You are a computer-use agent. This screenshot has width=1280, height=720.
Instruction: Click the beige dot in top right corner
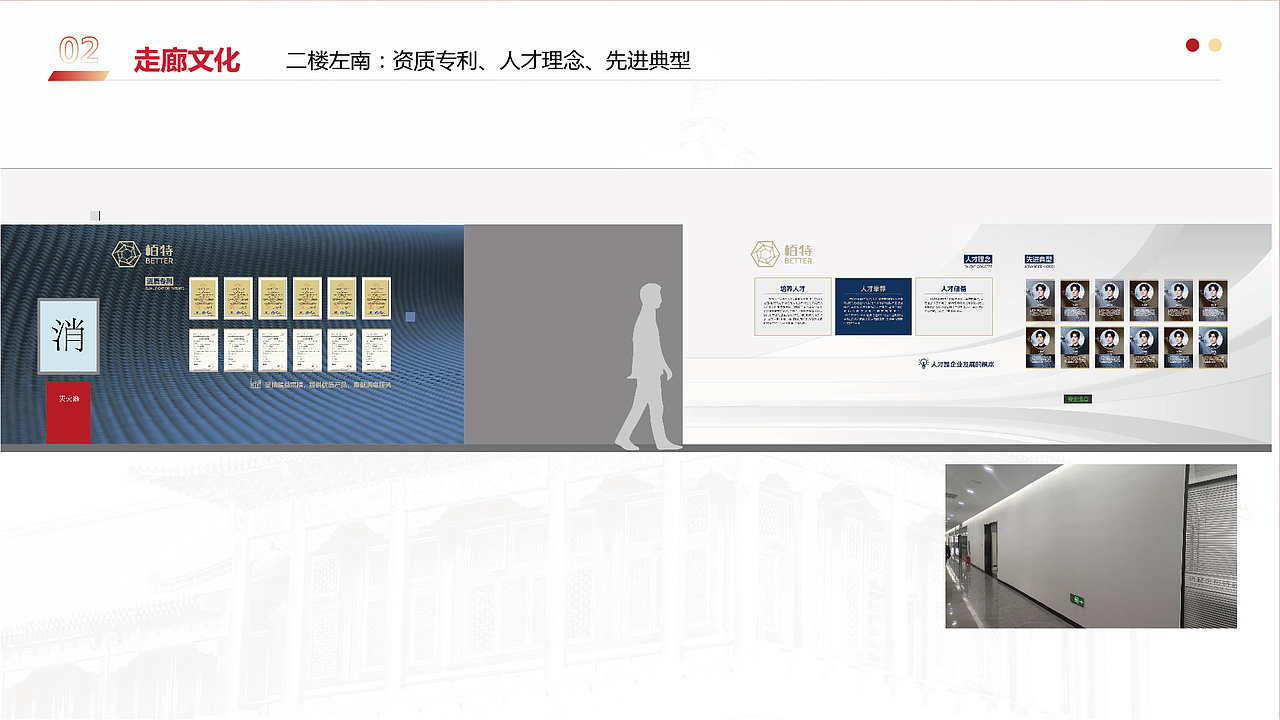(x=1214, y=45)
